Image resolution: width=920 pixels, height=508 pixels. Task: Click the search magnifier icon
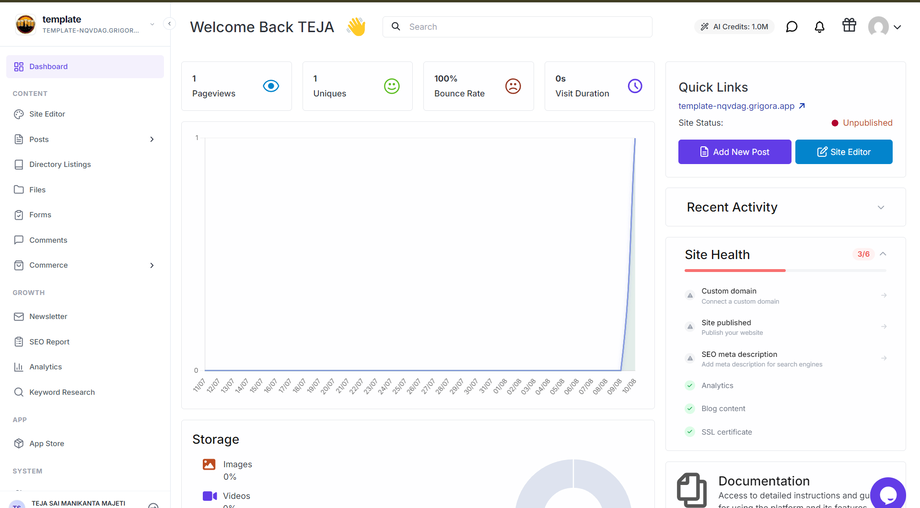(396, 26)
